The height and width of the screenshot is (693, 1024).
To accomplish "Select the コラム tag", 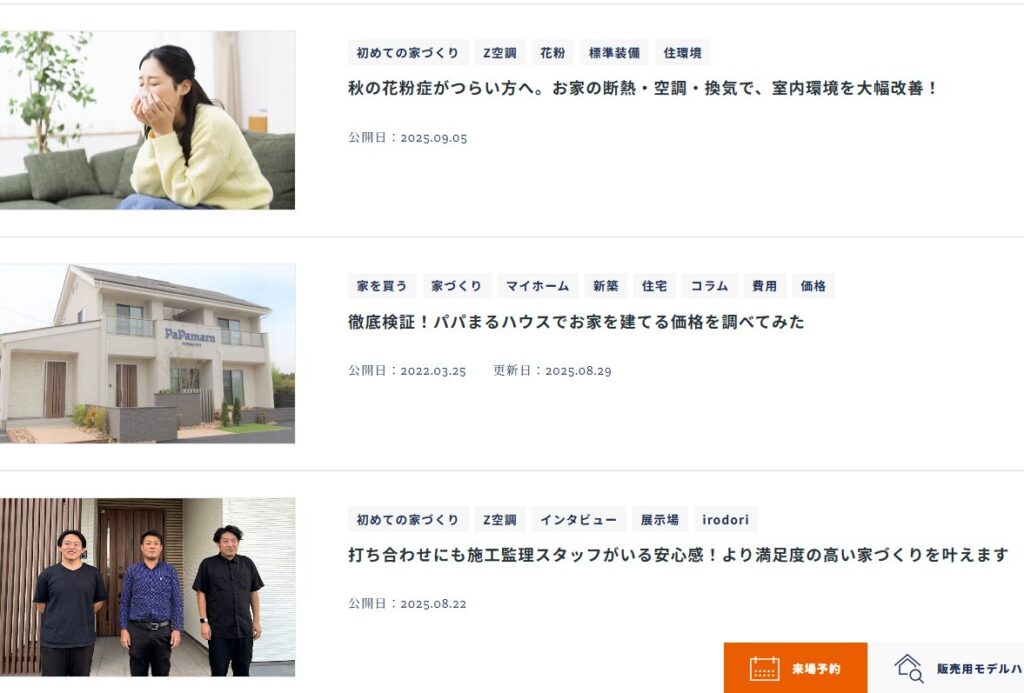I will click(x=709, y=286).
